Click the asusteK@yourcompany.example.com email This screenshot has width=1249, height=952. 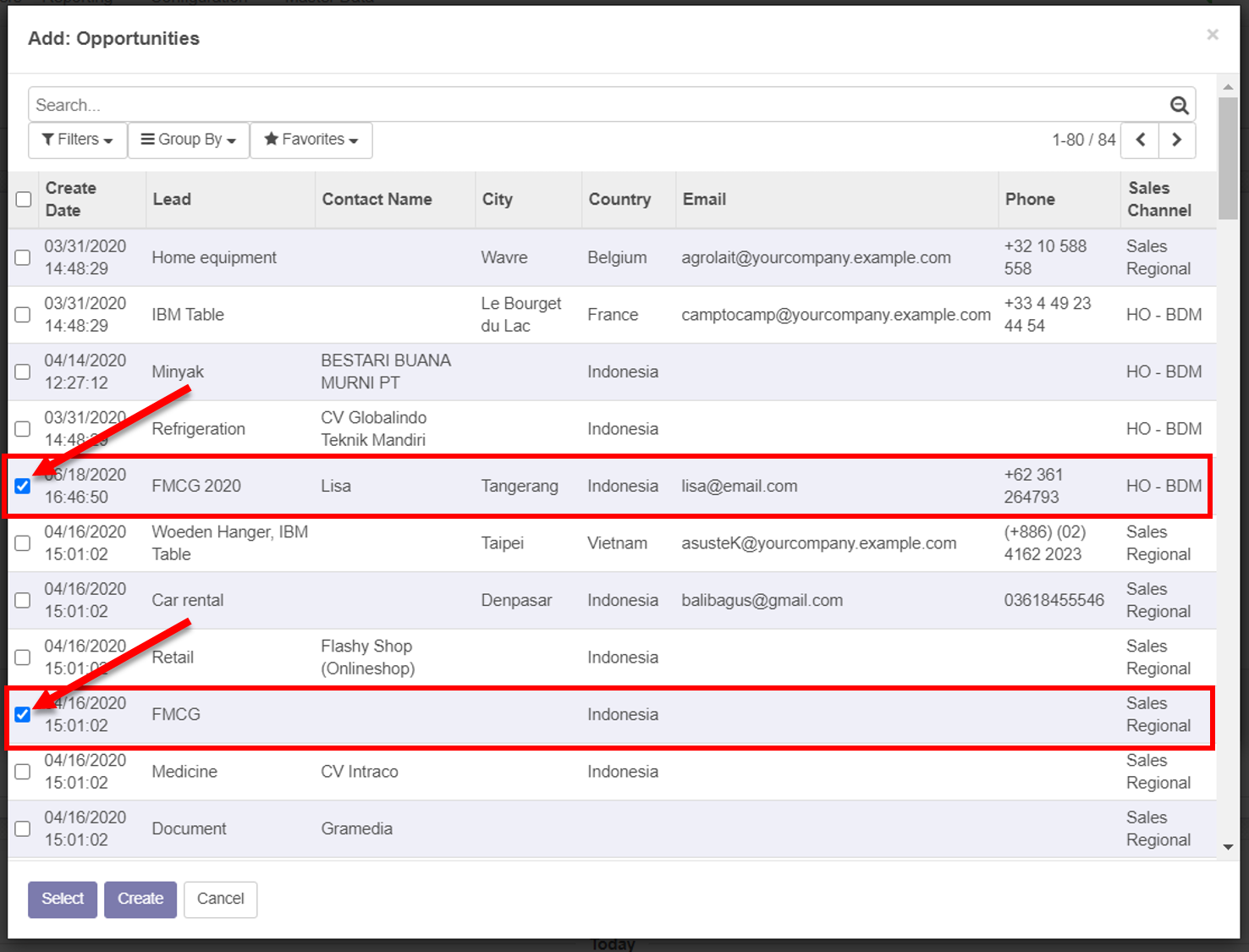819,543
